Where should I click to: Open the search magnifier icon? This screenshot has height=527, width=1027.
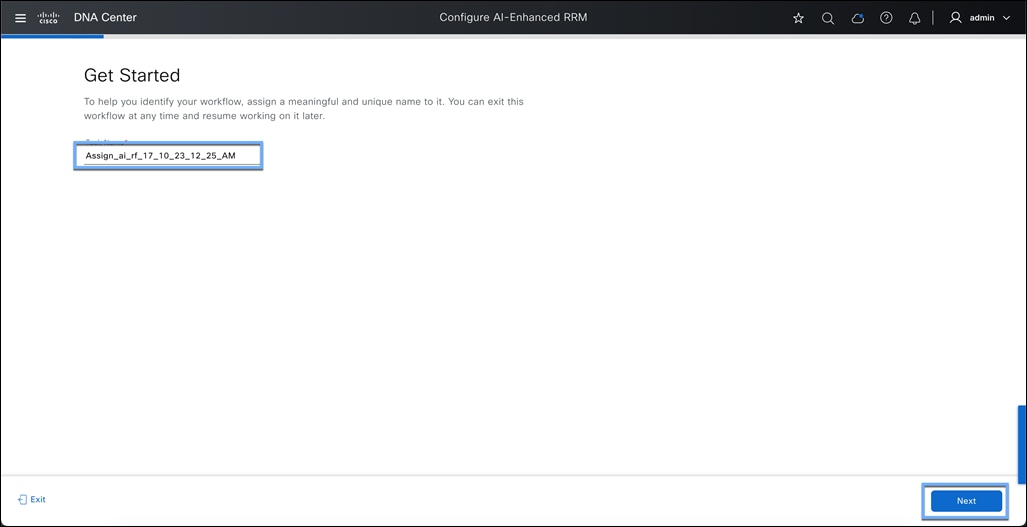point(828,18)
